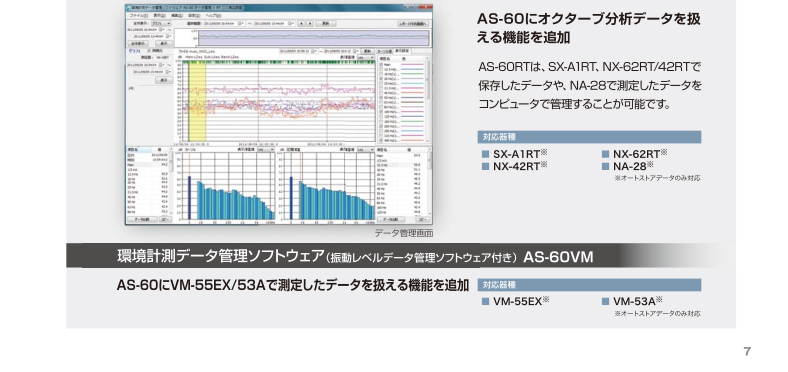The width and height of the screenshot is (788, 372).
Task: Expand the 全体表示 グラフ dropdown
Action: click(x=161, y=23)
